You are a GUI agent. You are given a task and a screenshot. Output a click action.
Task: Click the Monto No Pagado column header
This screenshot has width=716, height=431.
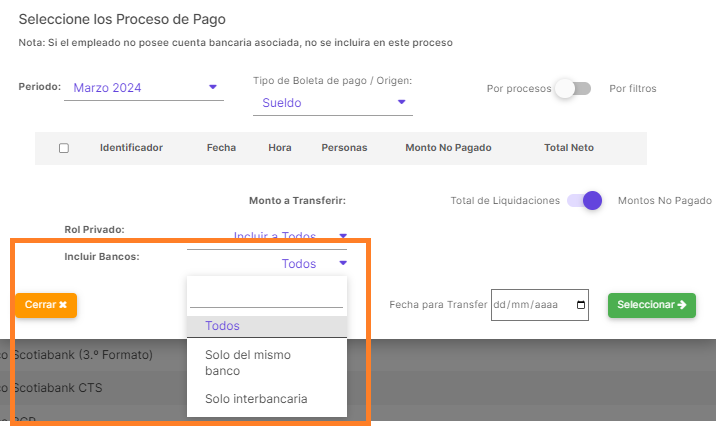(x=448, y=148)
